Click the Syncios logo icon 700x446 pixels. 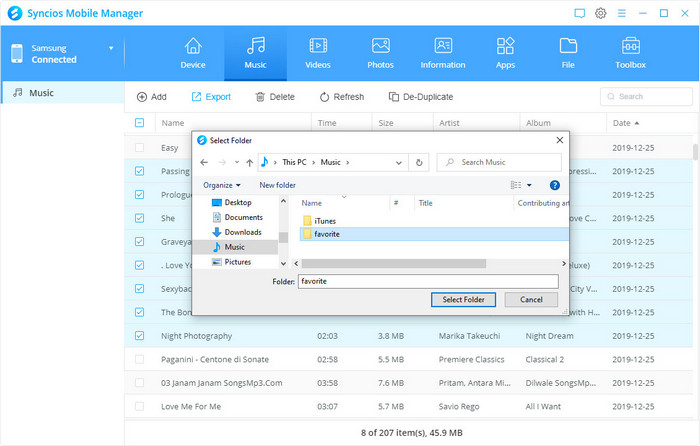[15, 13]
